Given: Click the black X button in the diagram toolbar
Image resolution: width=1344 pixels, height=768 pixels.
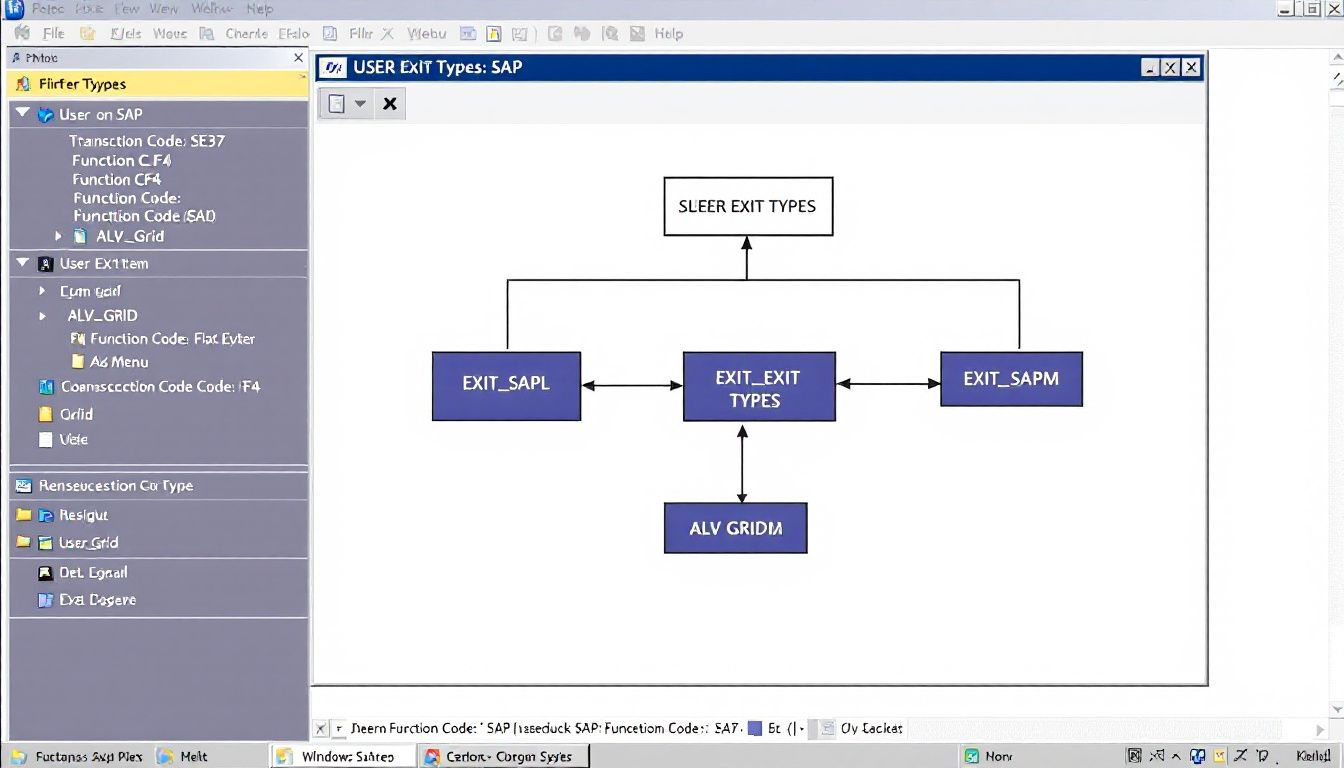Looking at the screenshot, I should tap(390, 103).
